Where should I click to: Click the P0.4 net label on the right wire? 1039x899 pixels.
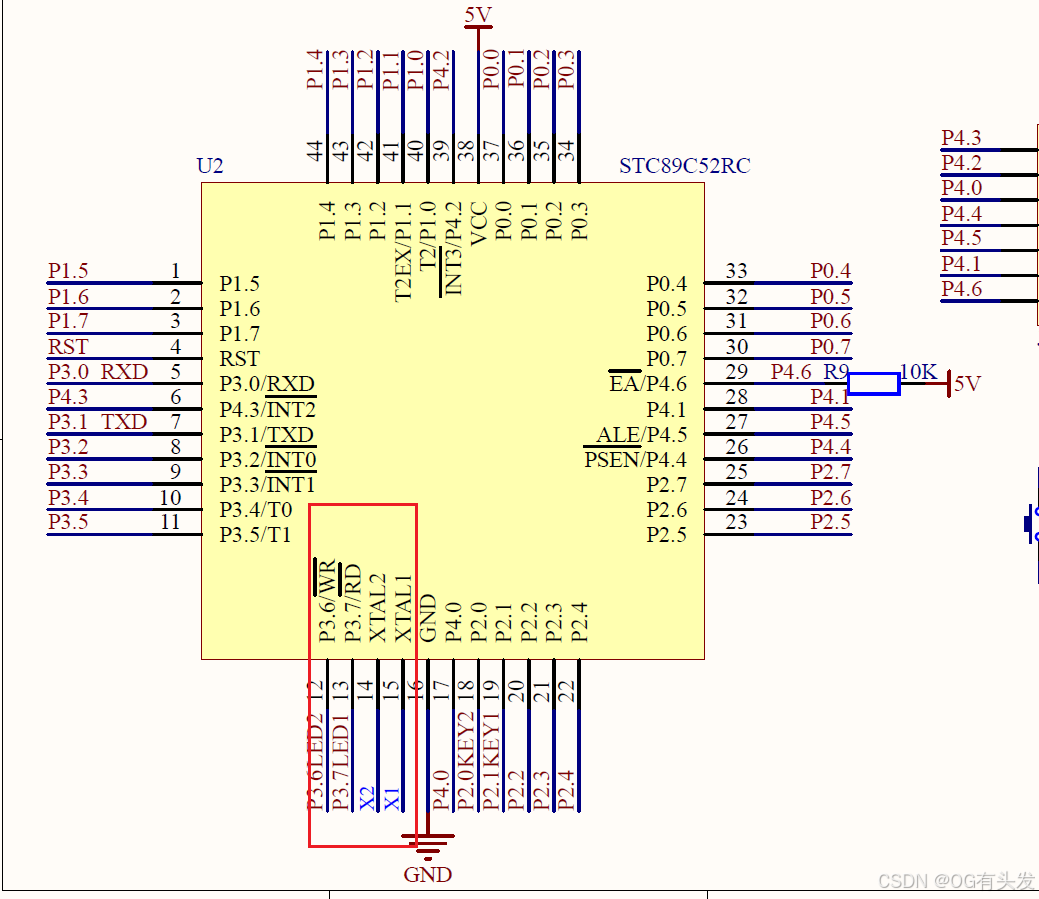(x=831, y=271)
